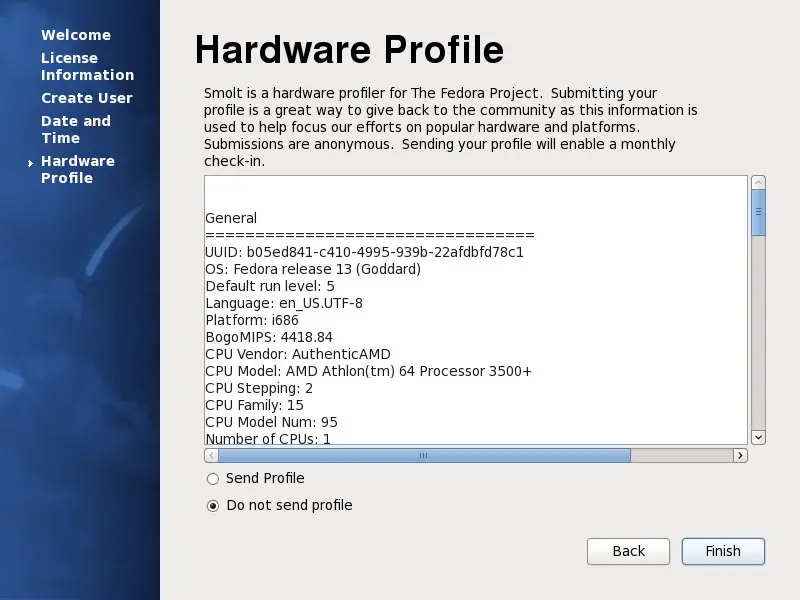Click Date and Time step in sidebar

click(76, 130)
